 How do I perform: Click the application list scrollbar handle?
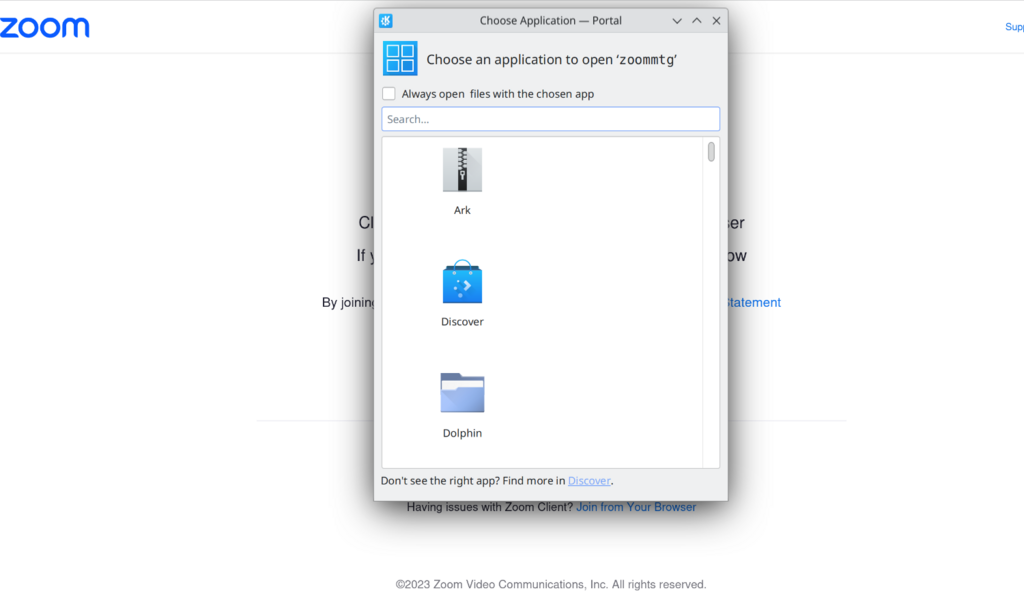[x=711, y=152]
